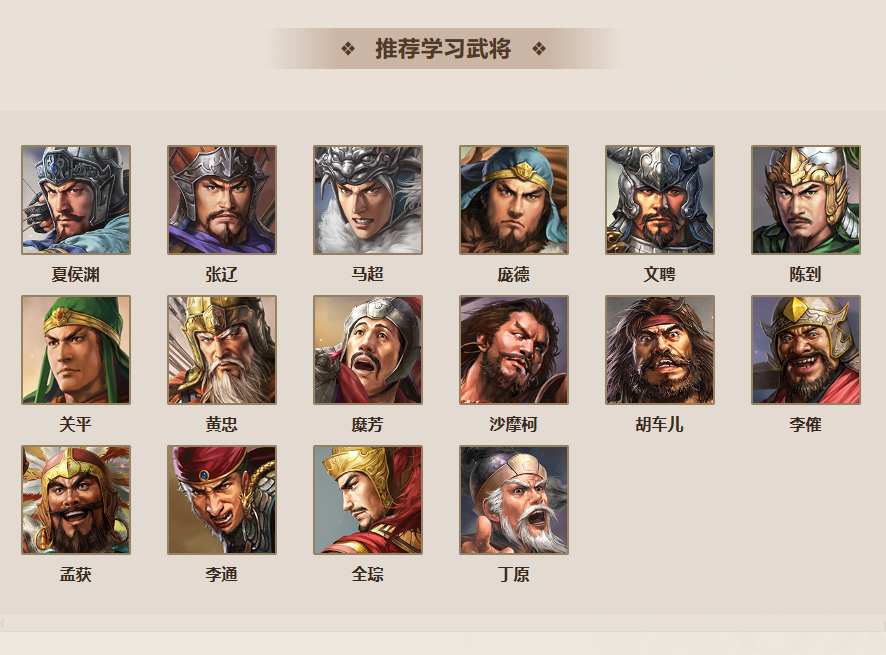The width and height of the screenshot is (886, 655).
Task: Select the 黄忠 white-bearded archer portrait
Action: pyautogui.click(x=222, y=350)
